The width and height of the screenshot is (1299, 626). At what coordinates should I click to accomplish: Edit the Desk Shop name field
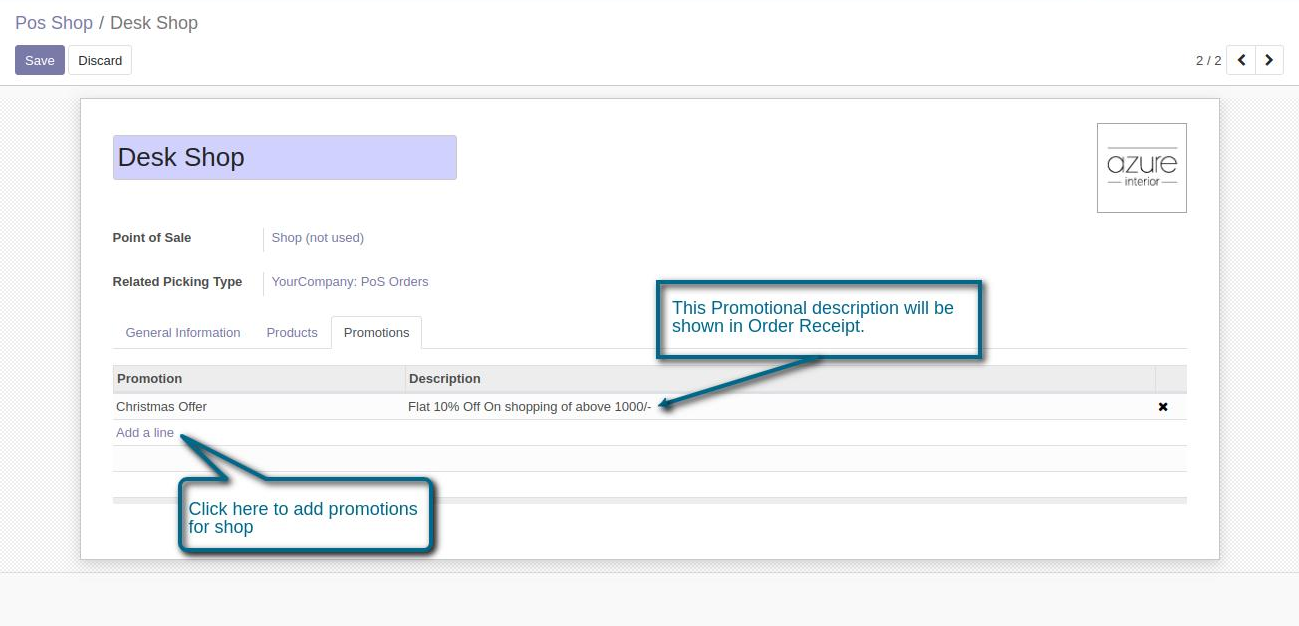coord(284,158)
